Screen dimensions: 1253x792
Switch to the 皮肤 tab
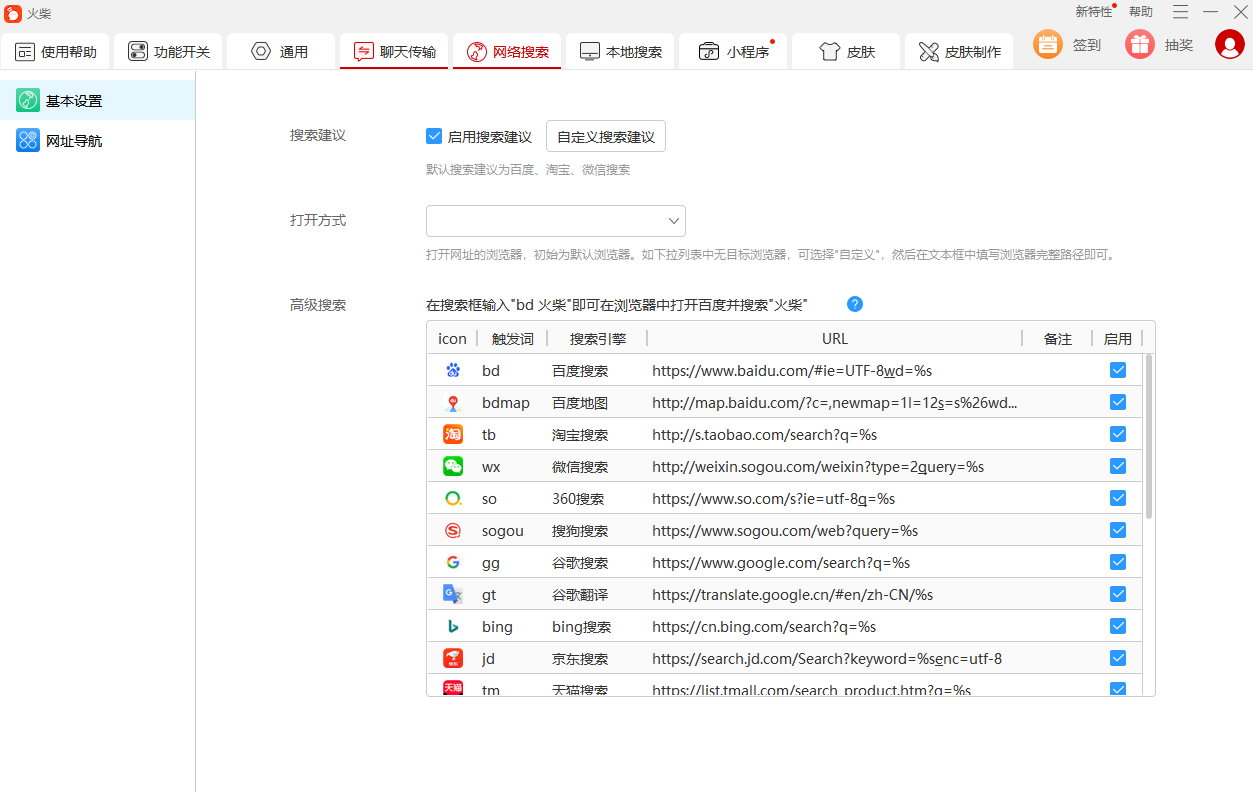click(x=846, y=51)
